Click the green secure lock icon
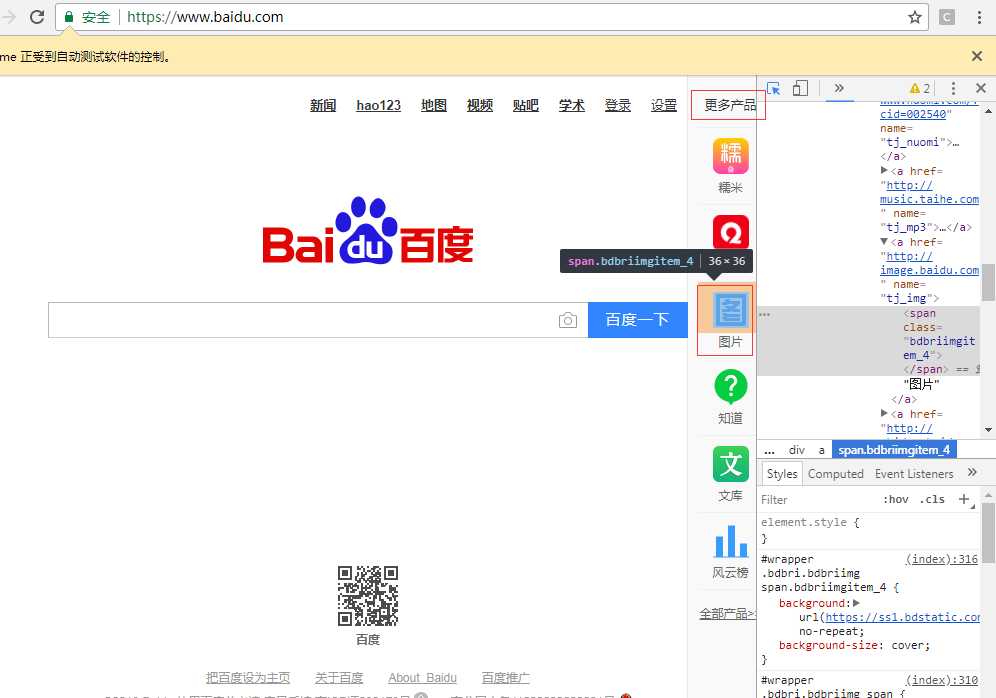Viewport: 996px width, 698px height. coord(69,17)
